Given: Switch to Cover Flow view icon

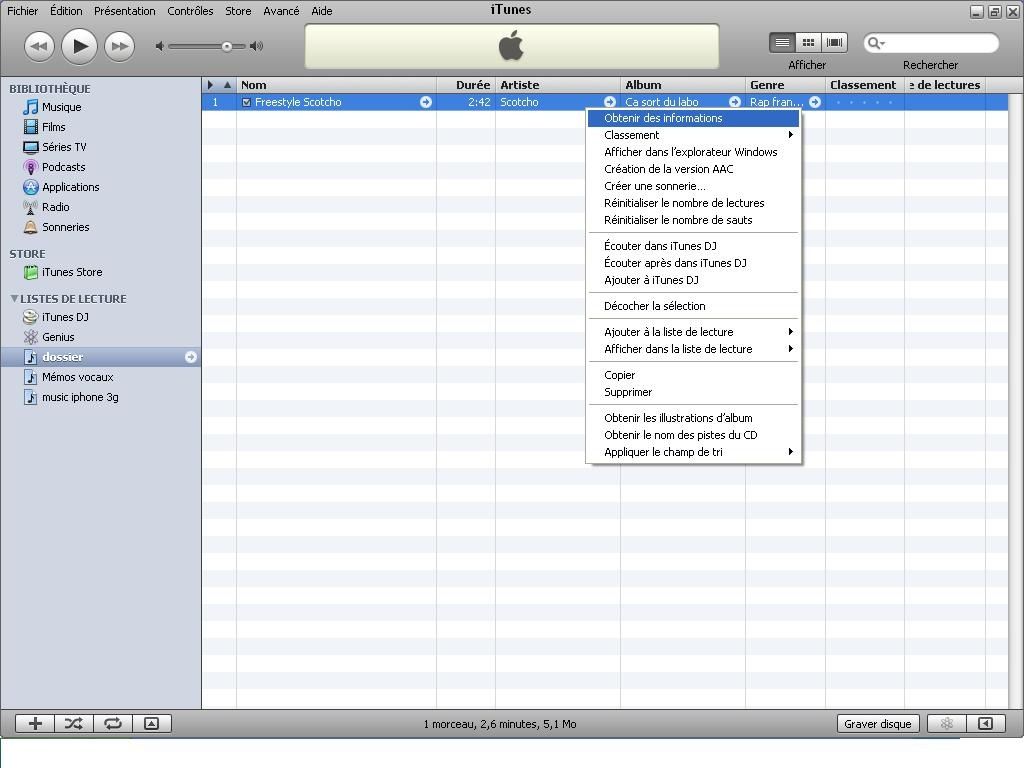Looking at the screenshot, I should [x=835, y=42].
